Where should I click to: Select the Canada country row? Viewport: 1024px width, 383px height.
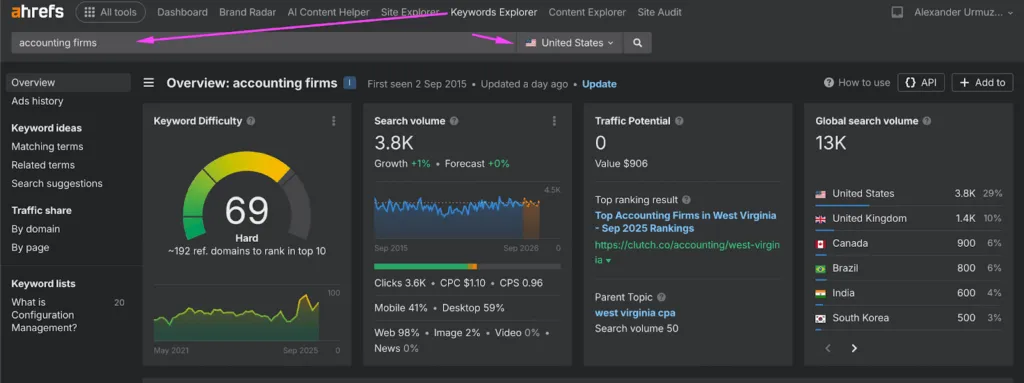click(x=908, y=244)
